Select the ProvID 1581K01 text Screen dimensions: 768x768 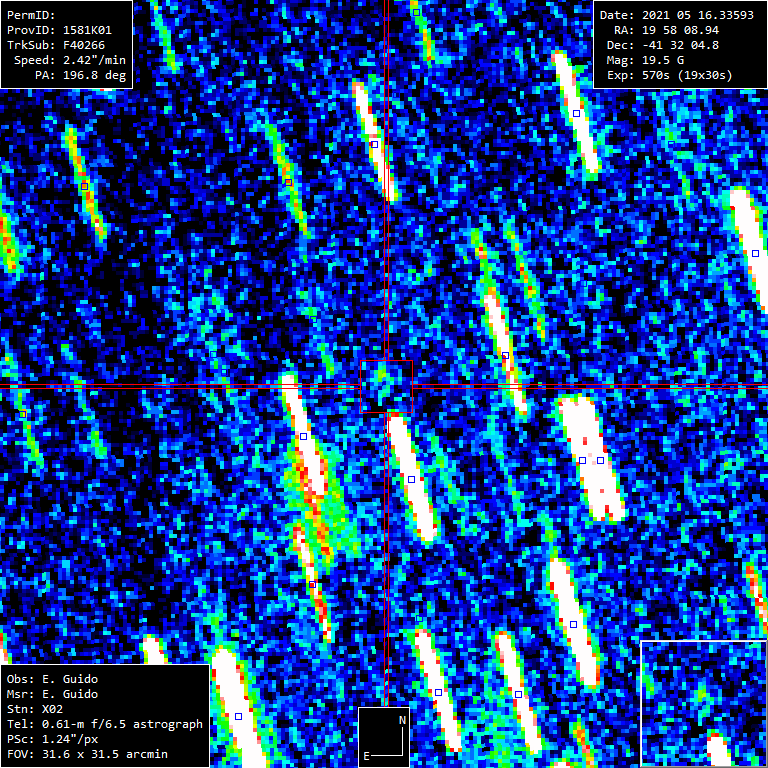[59, 30]
